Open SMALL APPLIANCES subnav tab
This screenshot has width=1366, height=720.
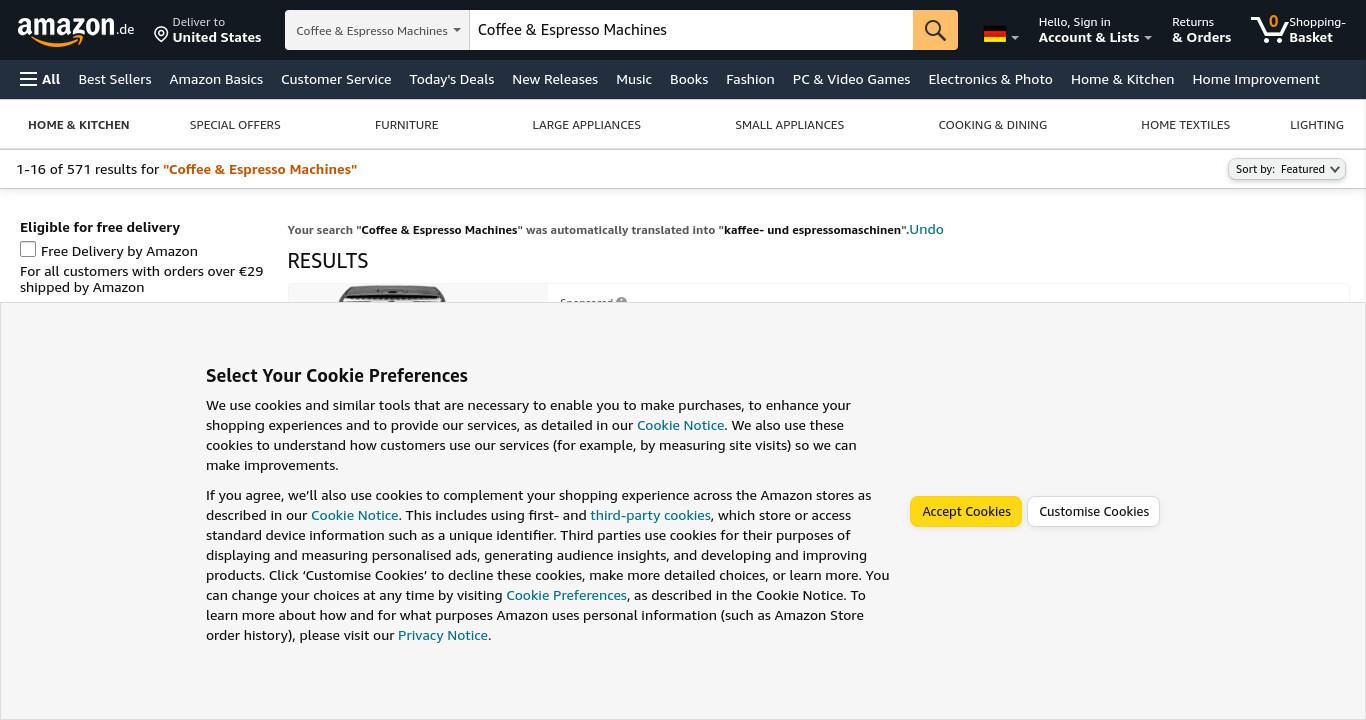tap(789, 125)
